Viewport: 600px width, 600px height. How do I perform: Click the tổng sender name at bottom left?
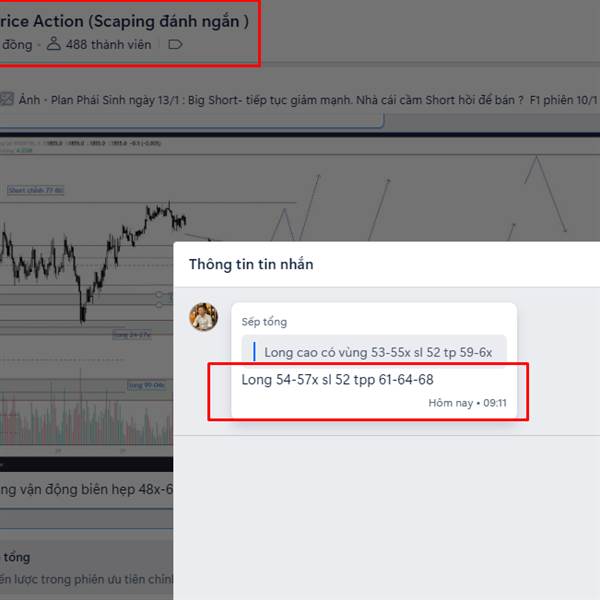click(15, 557)
